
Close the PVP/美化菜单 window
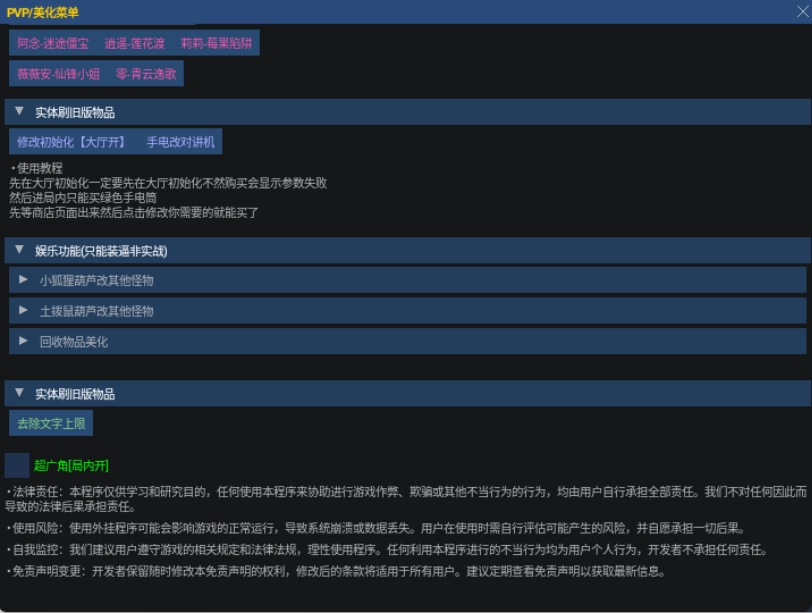[x=802, y=12]
